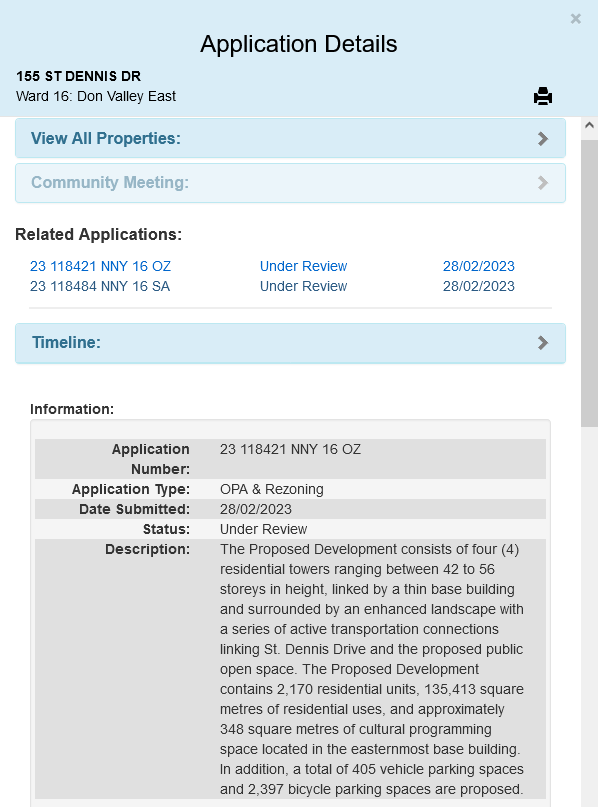Screen dimensions: 598x807
Task: Click the Description text in Information panel
Action: point(372,669)
